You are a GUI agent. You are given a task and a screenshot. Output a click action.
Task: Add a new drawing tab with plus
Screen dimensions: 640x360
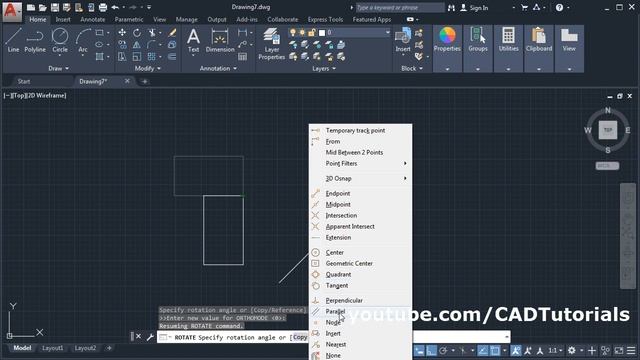(x=144, y=81)
